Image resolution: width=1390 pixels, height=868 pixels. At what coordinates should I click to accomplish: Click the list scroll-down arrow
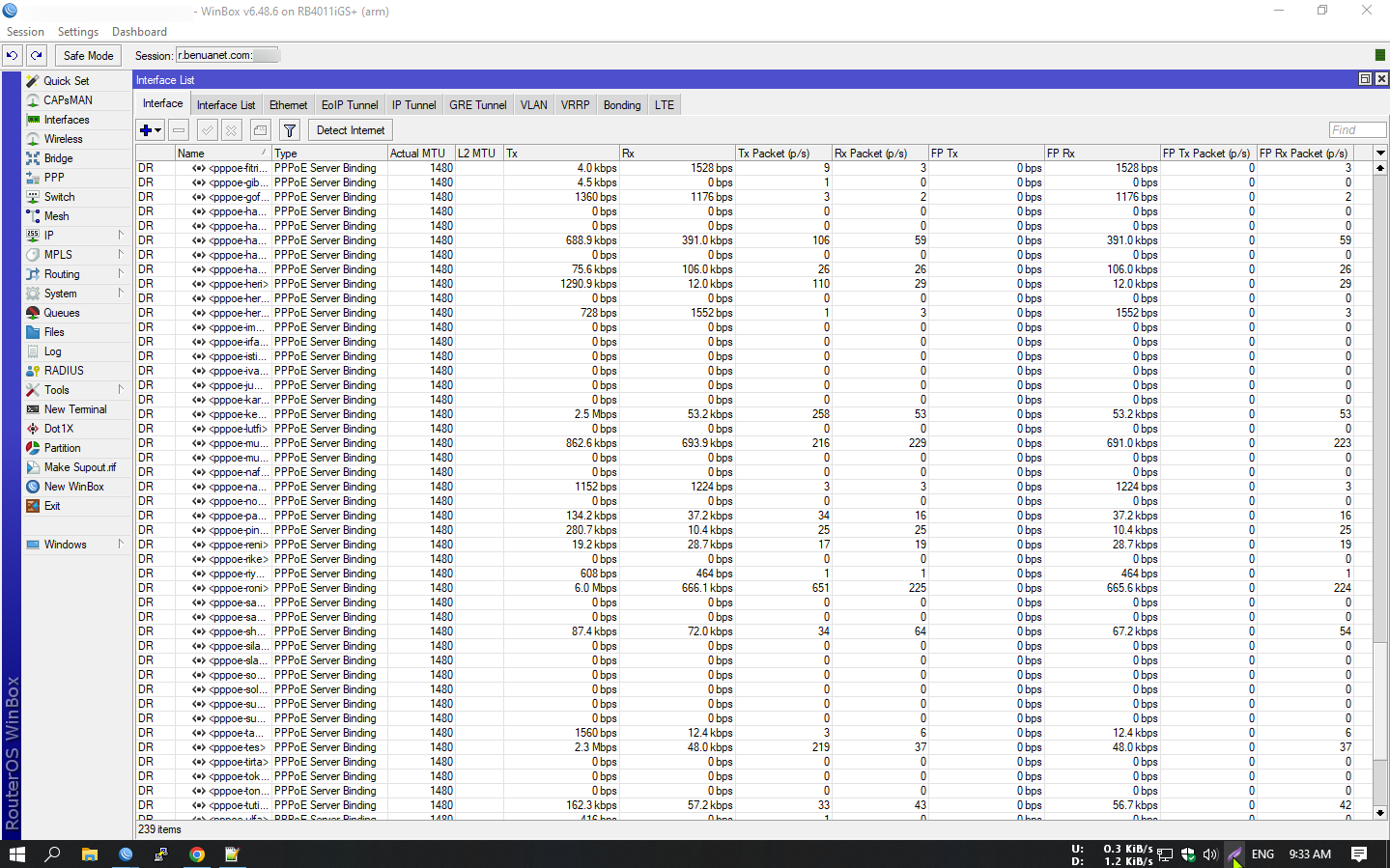[1380, 813]
